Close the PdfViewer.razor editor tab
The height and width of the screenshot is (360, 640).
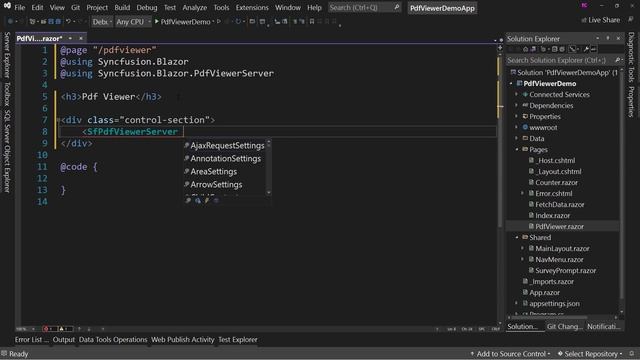click(x=81, y=38)
